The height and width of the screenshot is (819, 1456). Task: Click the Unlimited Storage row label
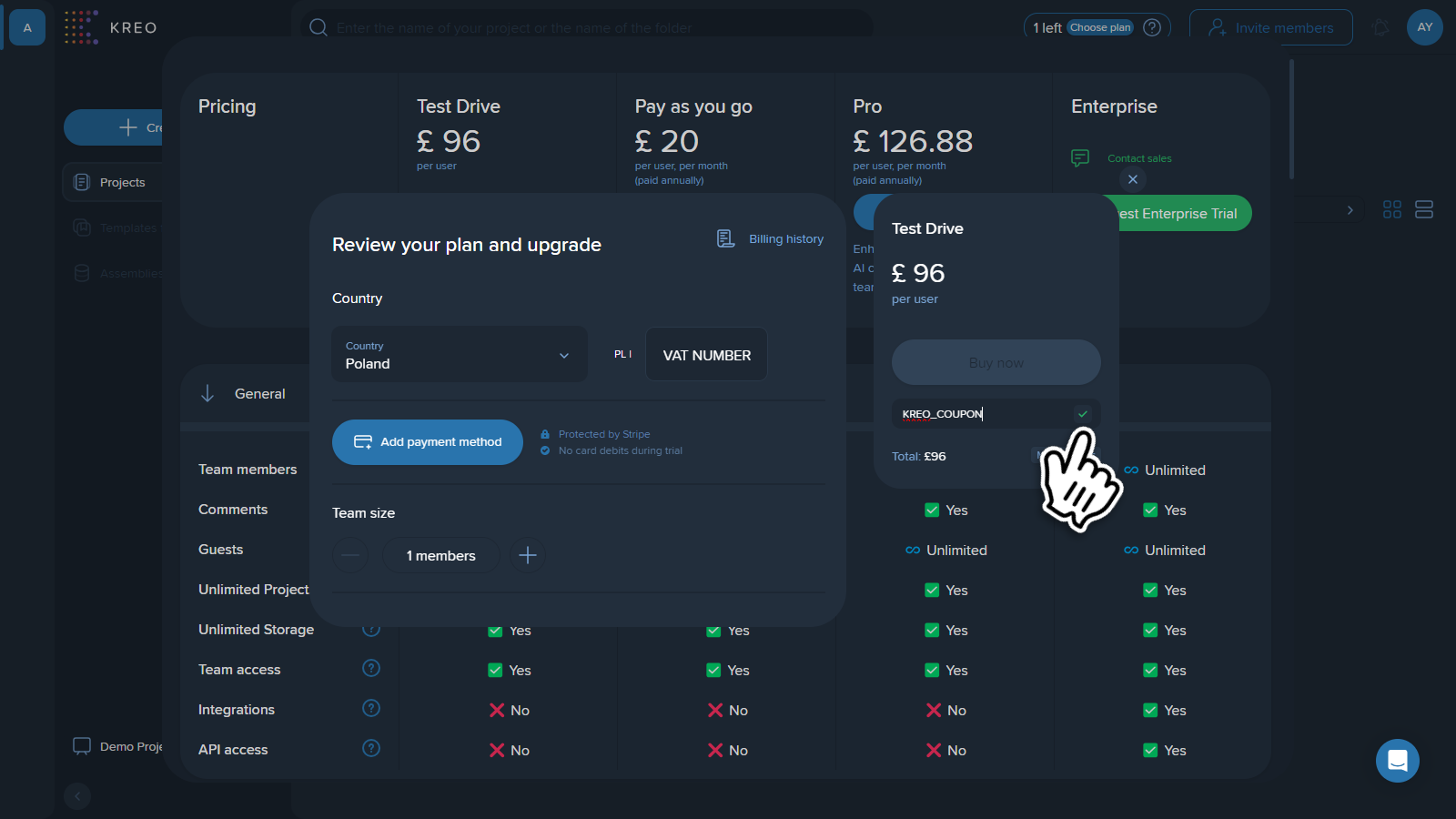(256, 630)
